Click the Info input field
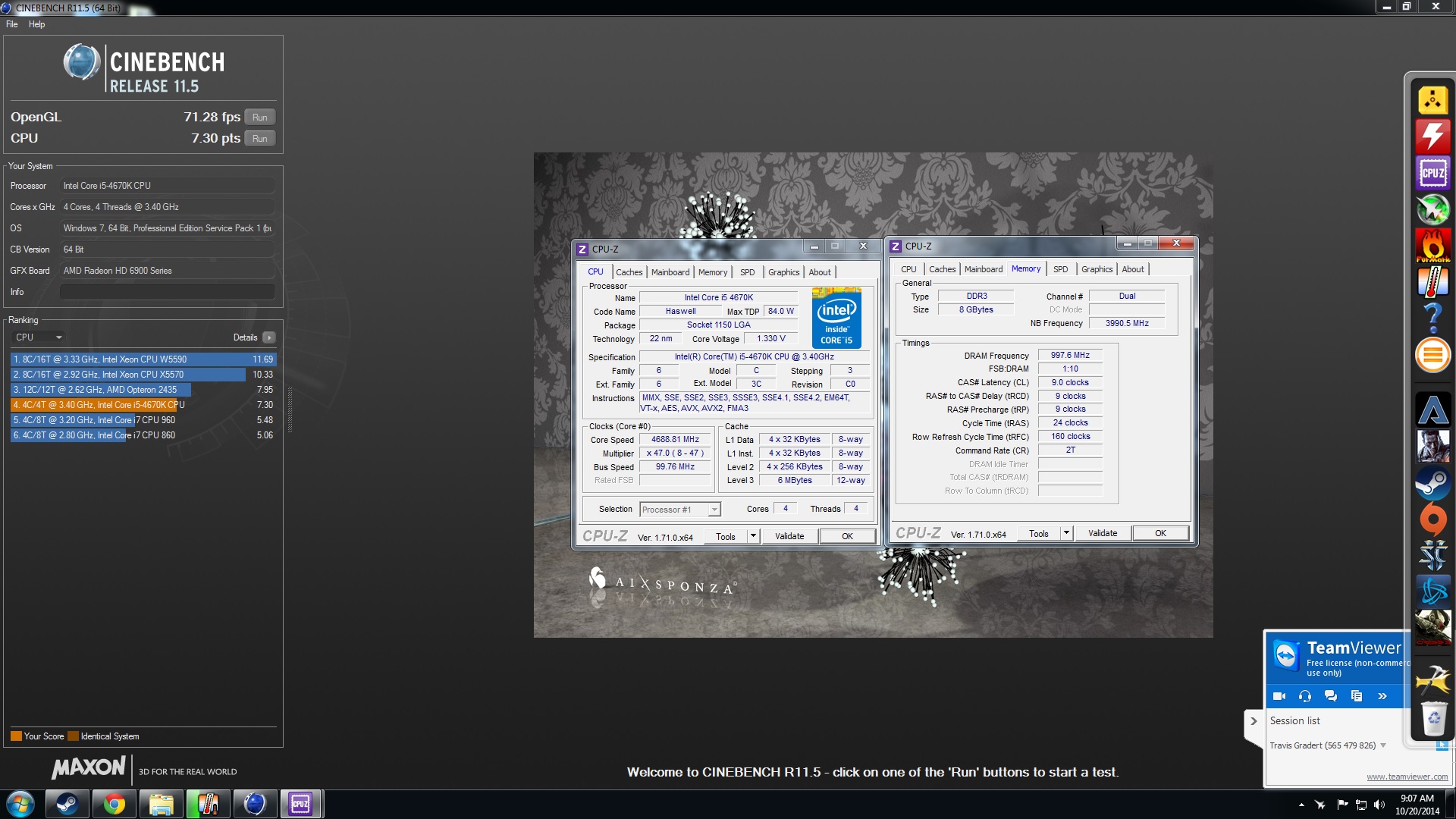The image size is (1456, 819). (x=168, y=292)
